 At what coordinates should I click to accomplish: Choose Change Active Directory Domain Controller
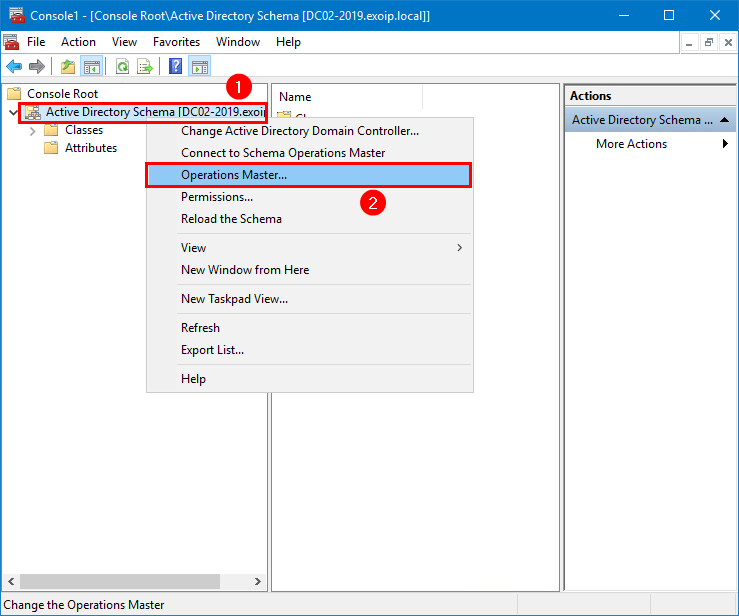[309, 131]
